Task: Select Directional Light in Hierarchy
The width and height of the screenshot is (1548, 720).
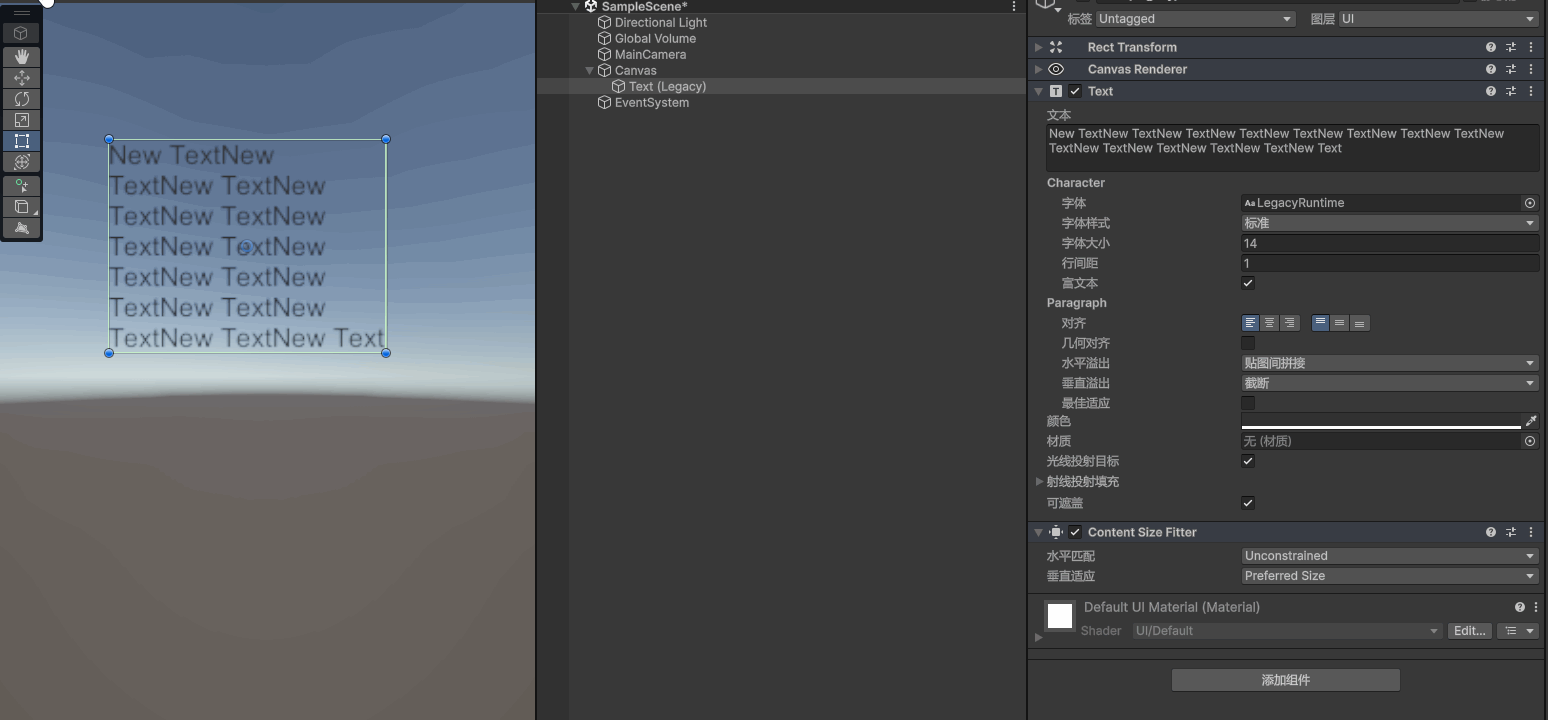Action: [x=661, y=22]
